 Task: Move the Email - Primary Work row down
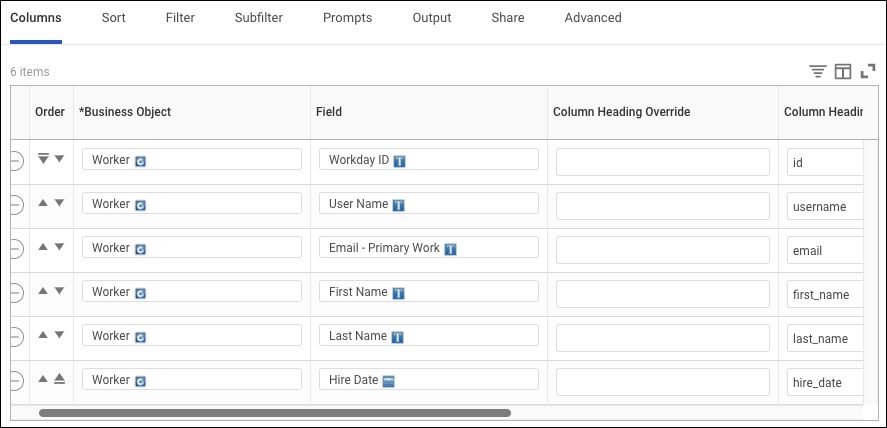pyautogui.click(x=59, y=248)
